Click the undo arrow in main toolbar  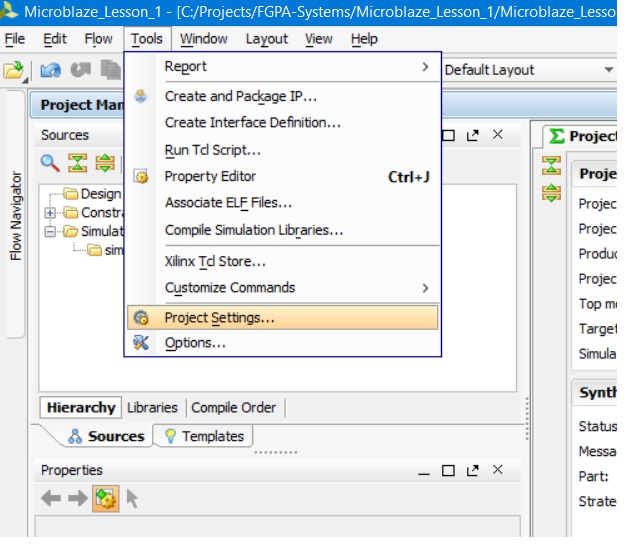click(x=51, y=70)
